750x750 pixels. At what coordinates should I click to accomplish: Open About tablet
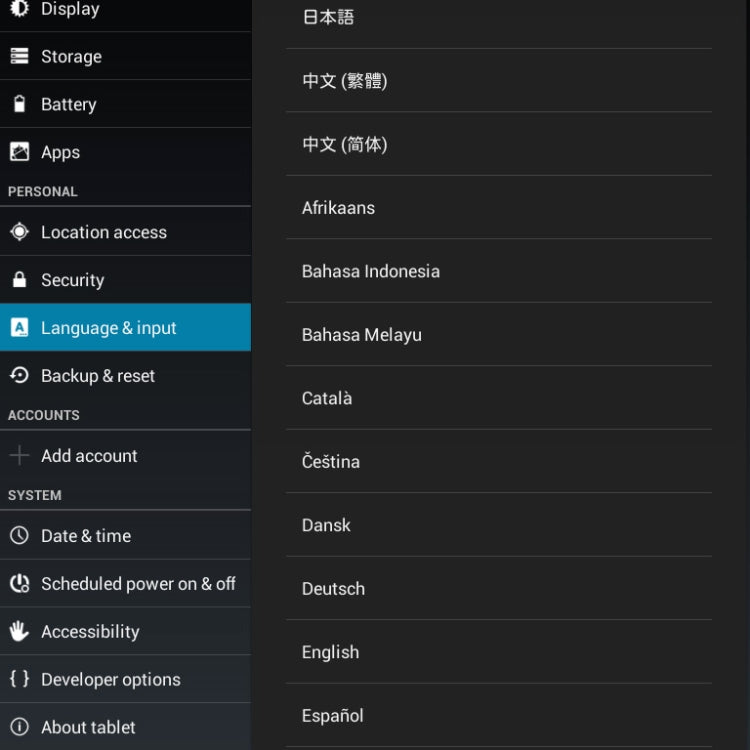click(x=125, y=727)
